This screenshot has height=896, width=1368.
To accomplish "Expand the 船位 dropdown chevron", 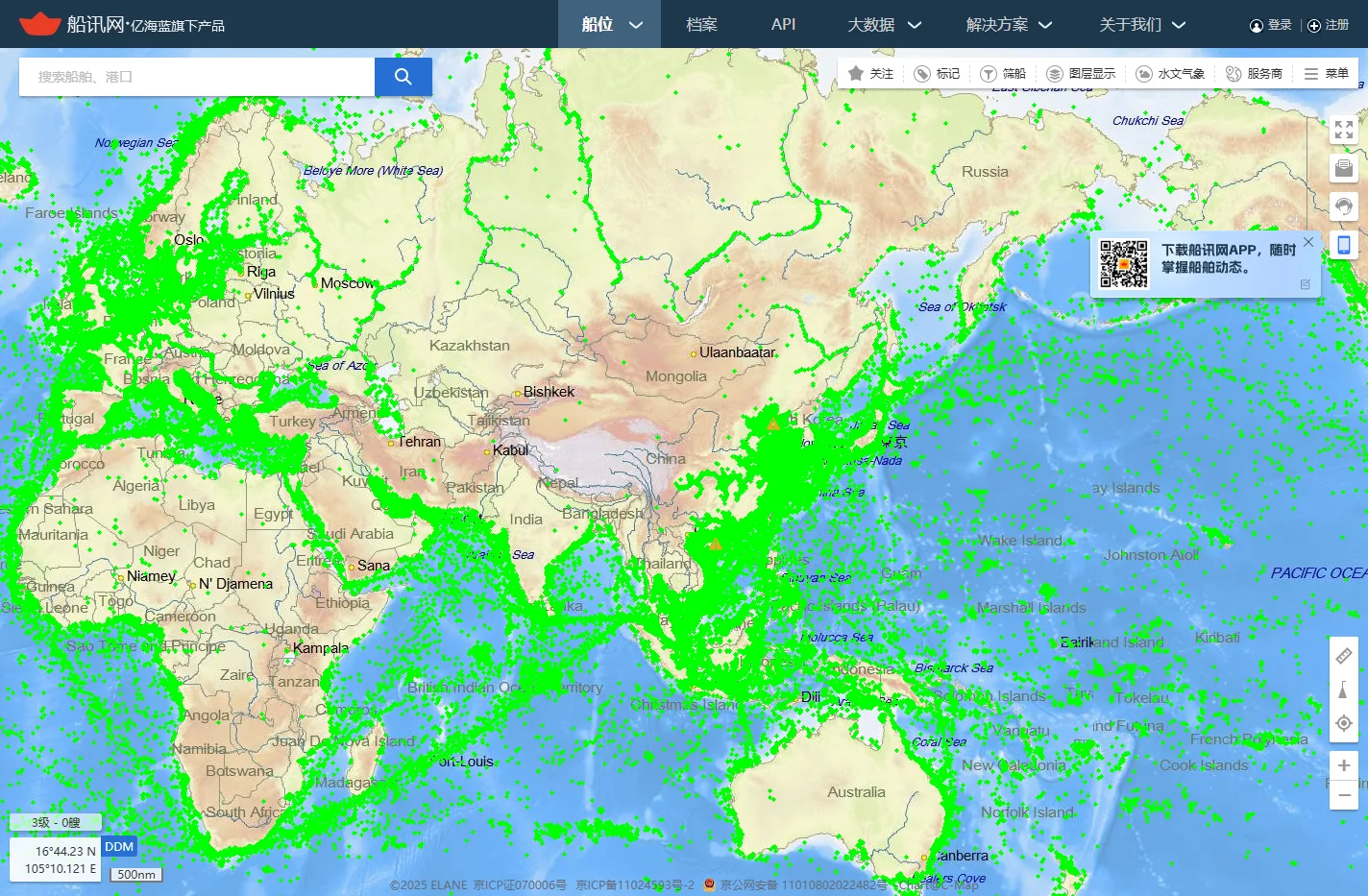I will [x=636, y=25].
